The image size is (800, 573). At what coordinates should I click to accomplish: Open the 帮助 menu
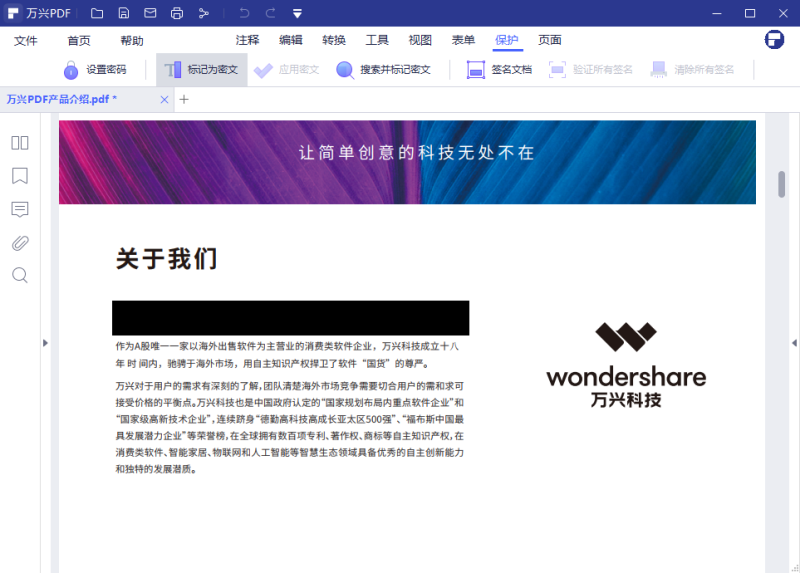coord(132,40)
